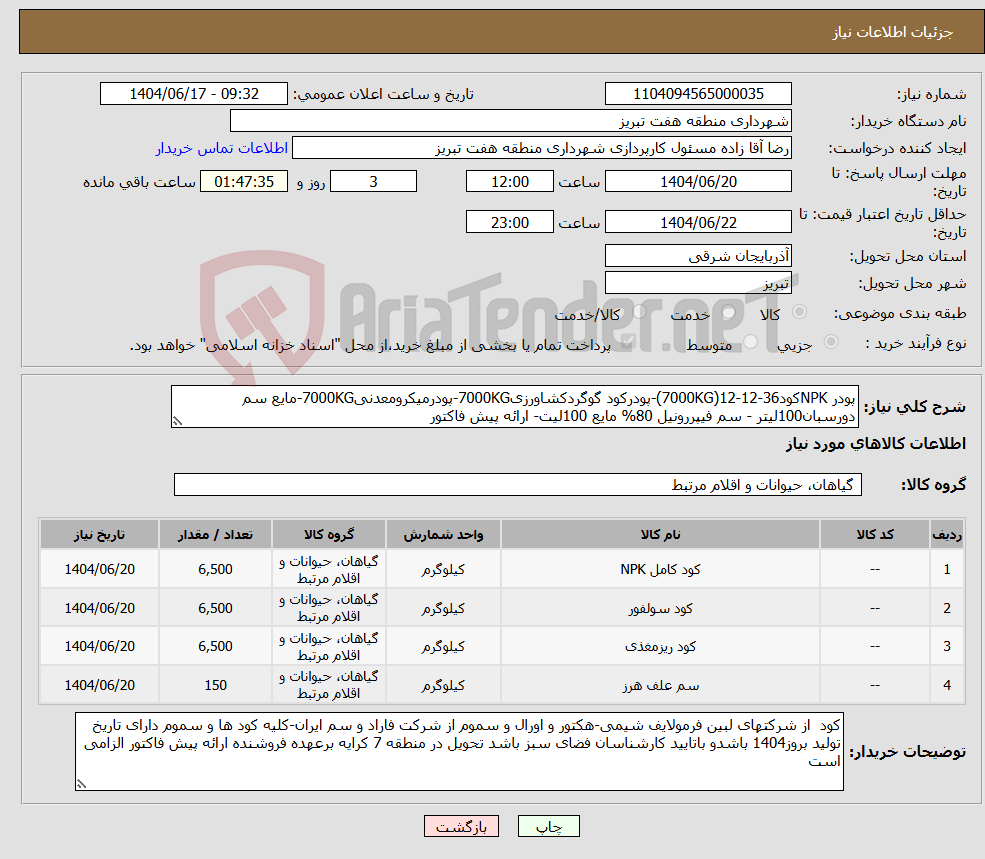Click the public announcement date field 1404/06/17
The image size is (985, 859).
(x=194, y=93)
